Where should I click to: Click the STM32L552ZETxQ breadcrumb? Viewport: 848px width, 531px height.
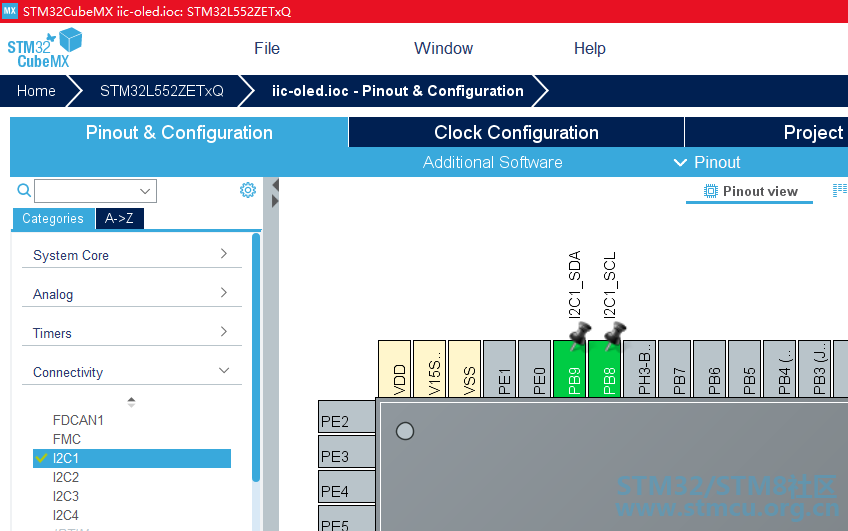[x=161, y=91]
